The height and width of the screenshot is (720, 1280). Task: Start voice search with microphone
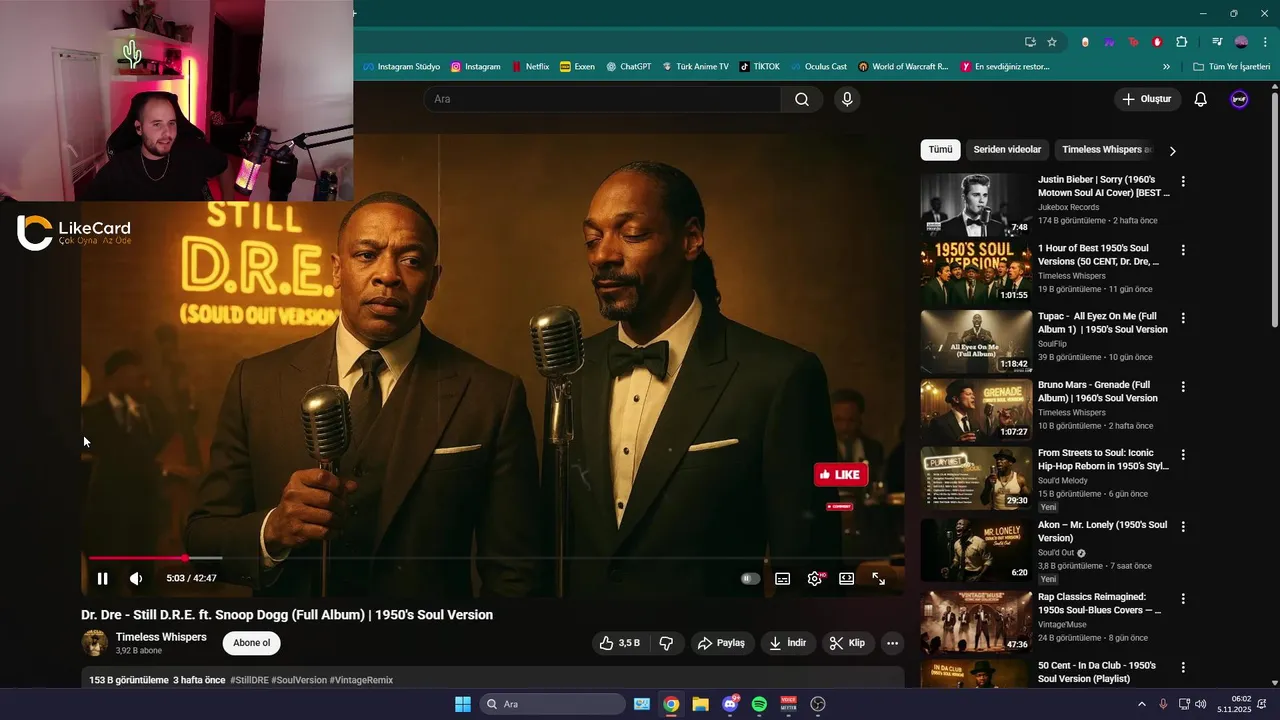pyautogui.click(x=847, y=99)
